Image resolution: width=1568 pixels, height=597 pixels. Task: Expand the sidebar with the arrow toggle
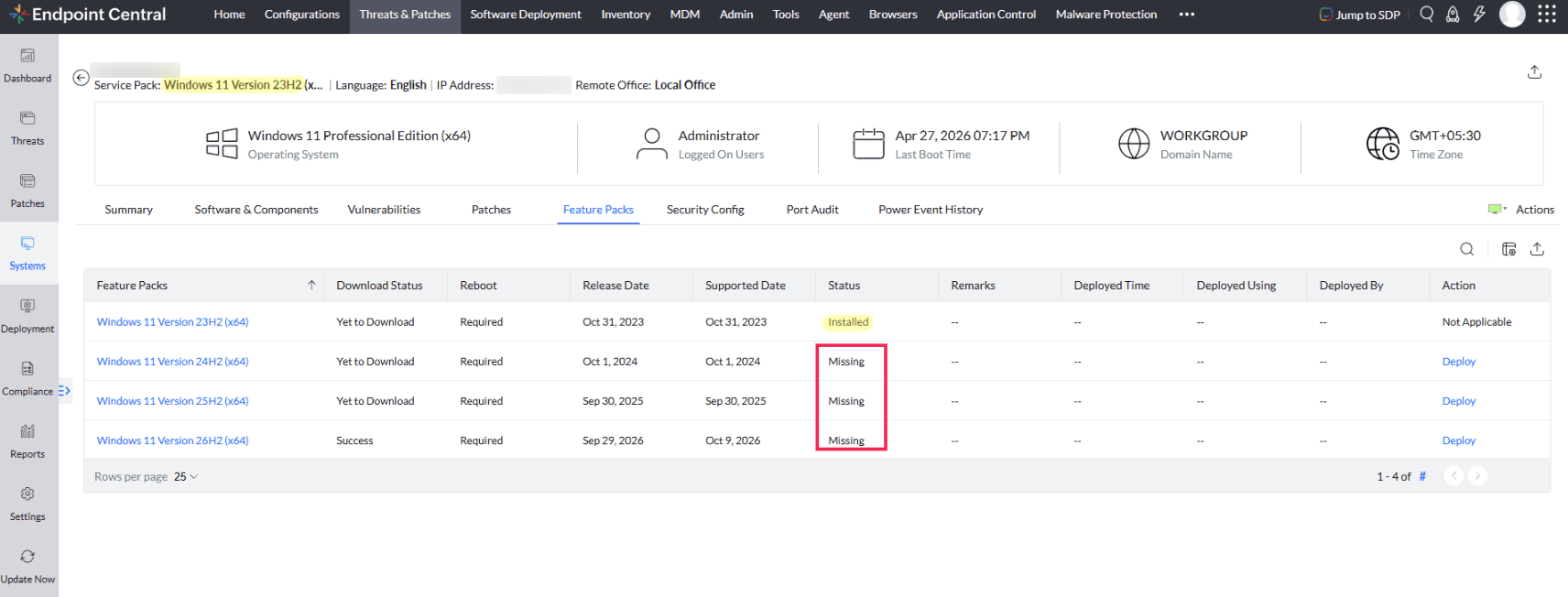coord(64,391)
